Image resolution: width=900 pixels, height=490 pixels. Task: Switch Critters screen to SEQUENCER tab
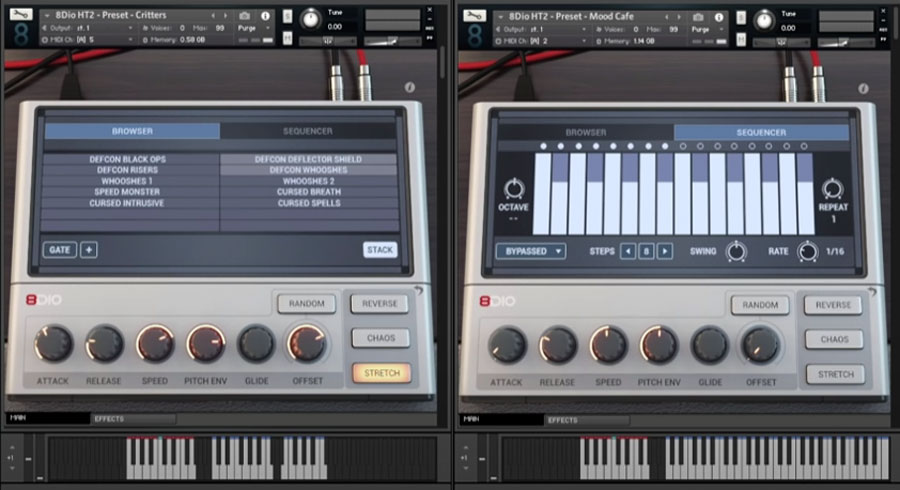[308, 131]
